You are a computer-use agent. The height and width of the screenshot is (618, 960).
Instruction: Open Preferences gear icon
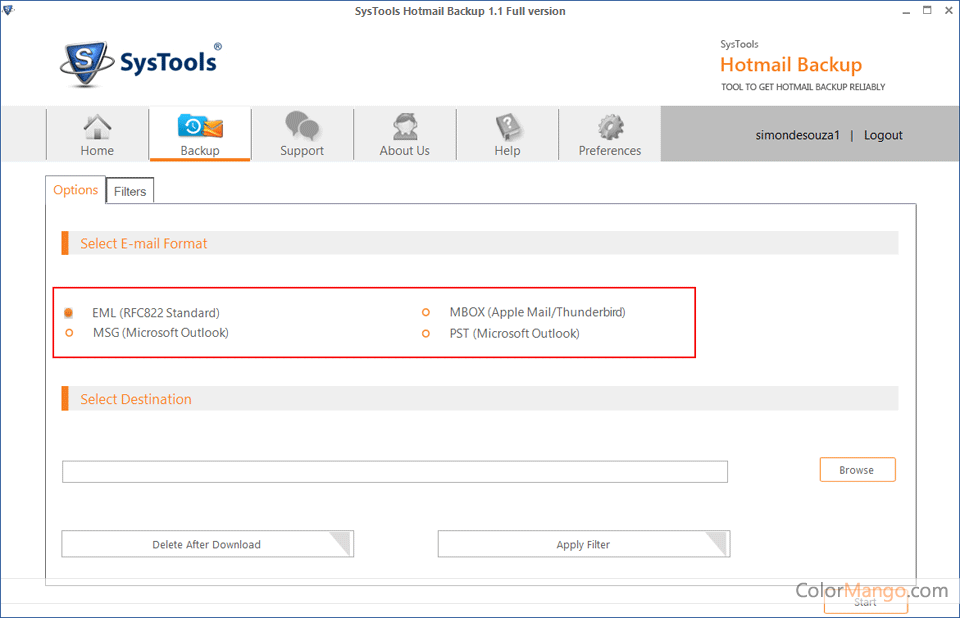pos(610,127)
